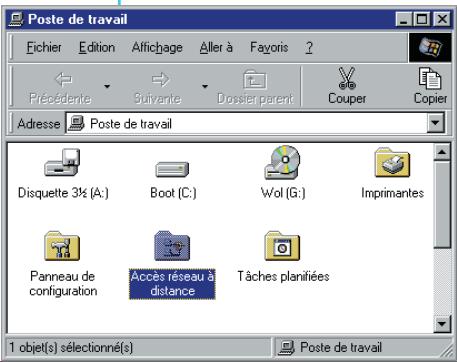Select the Wol (G:) CD-ROM icon
The height and width of the screenshot is (362, 457).
(x=282, y=162)
